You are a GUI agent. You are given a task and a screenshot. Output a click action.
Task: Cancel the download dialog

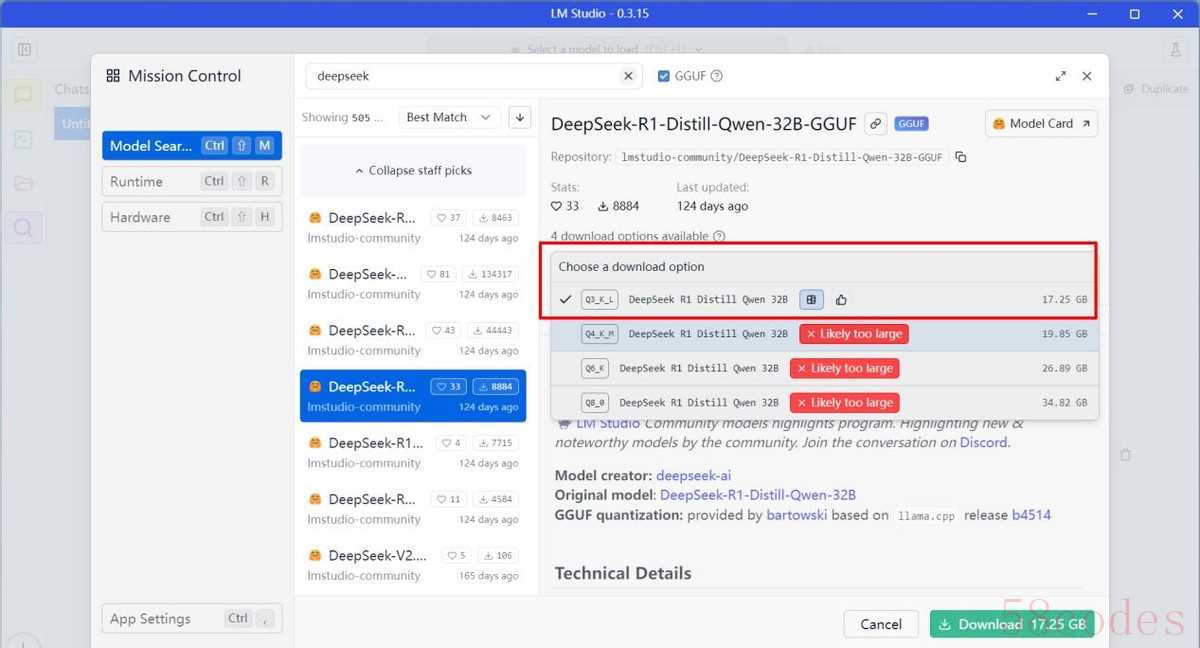pyautogui.click(x=881, y=624)
